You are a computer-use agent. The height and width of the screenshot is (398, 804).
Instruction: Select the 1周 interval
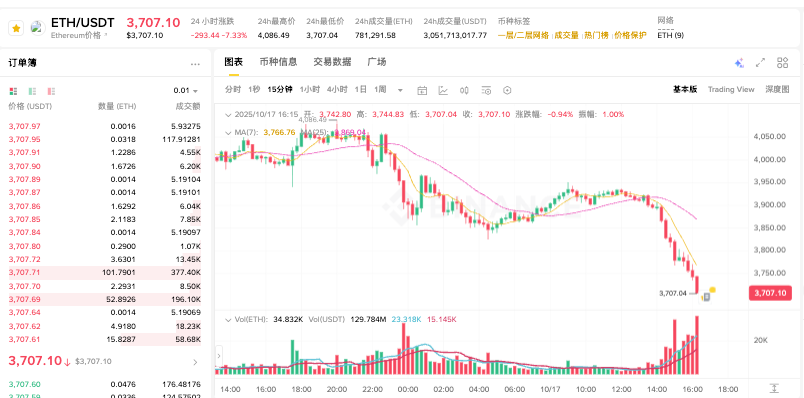[380, 89]
